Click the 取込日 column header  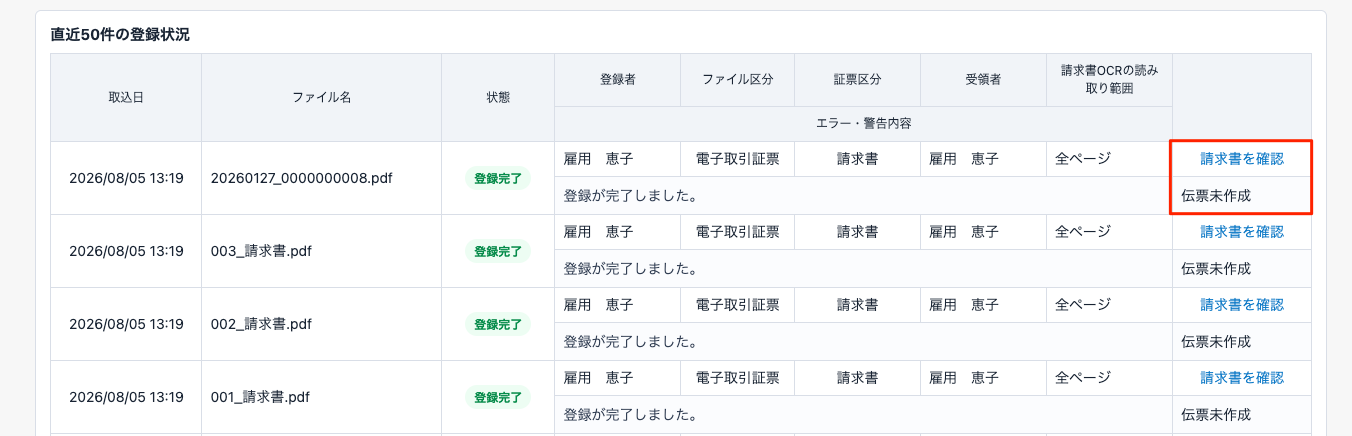coord(126,98)
